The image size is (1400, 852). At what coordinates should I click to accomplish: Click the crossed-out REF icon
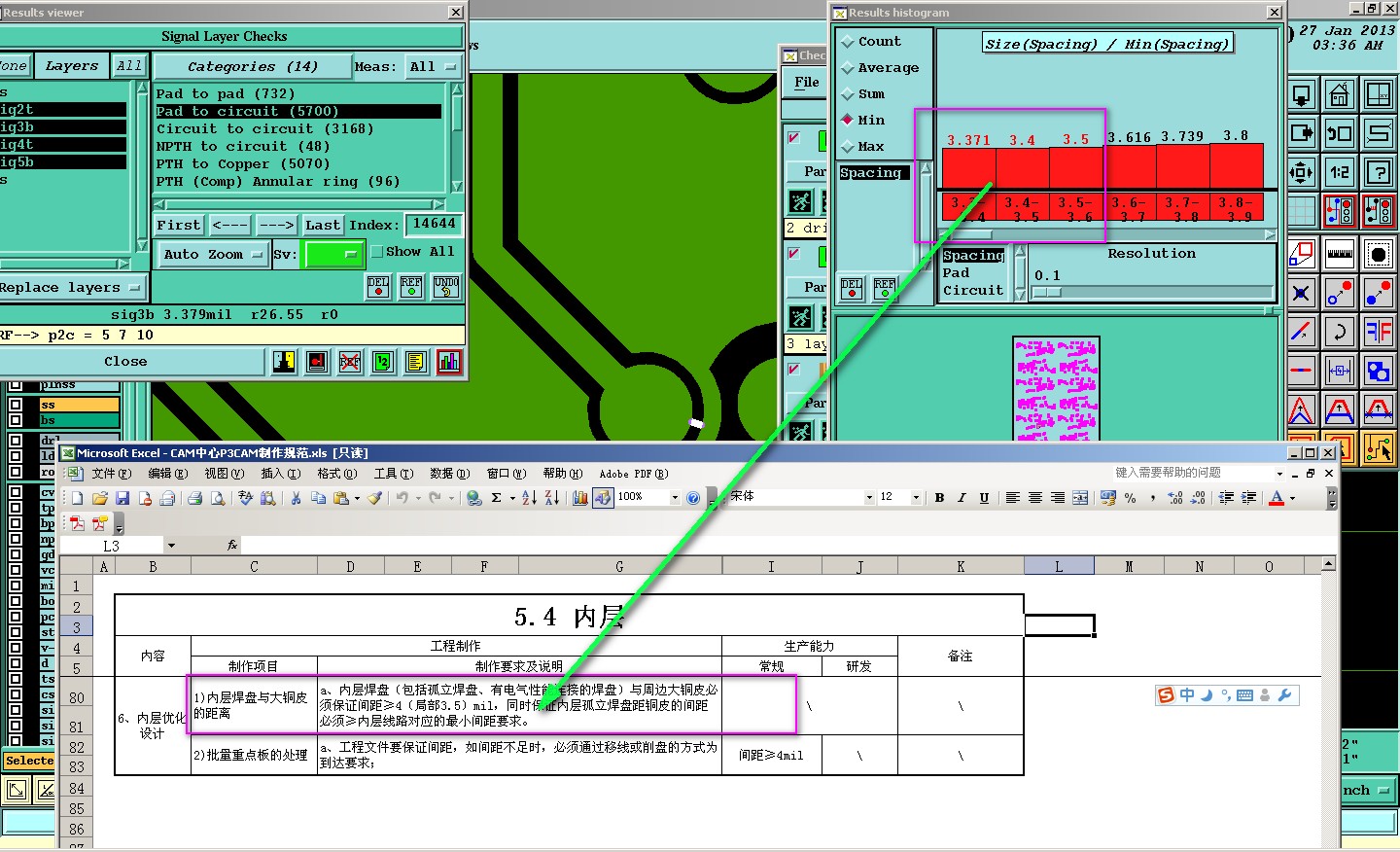pos(350,362)
